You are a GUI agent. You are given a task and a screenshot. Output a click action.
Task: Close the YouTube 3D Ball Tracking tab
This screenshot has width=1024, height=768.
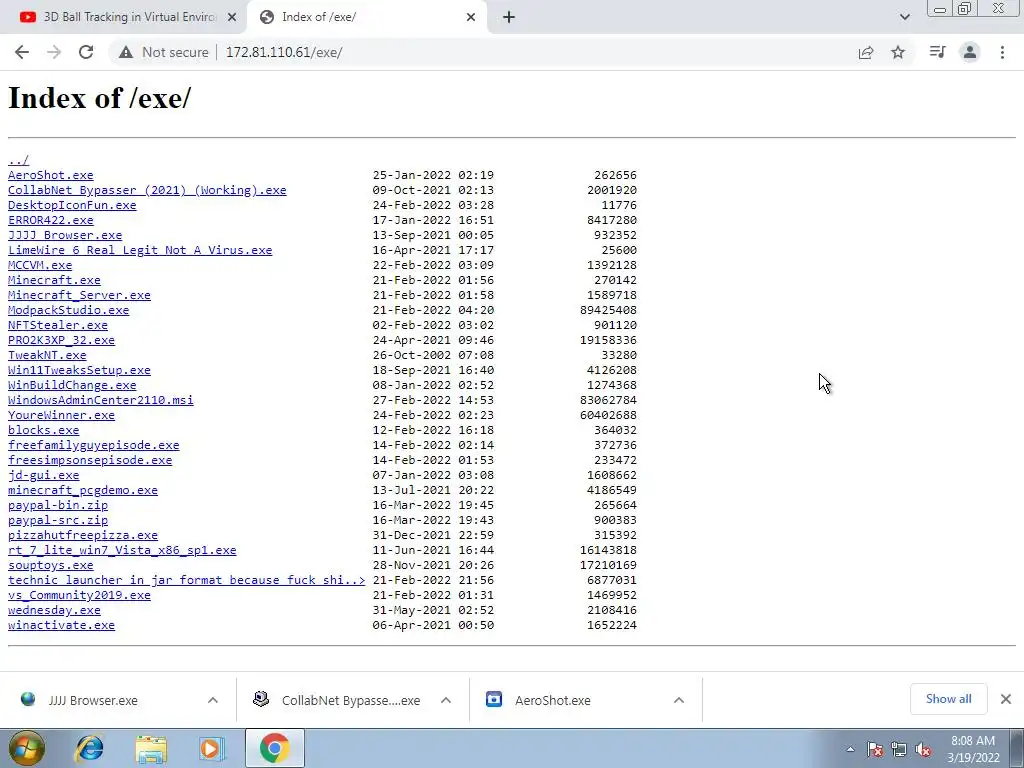tap(232, 18)
